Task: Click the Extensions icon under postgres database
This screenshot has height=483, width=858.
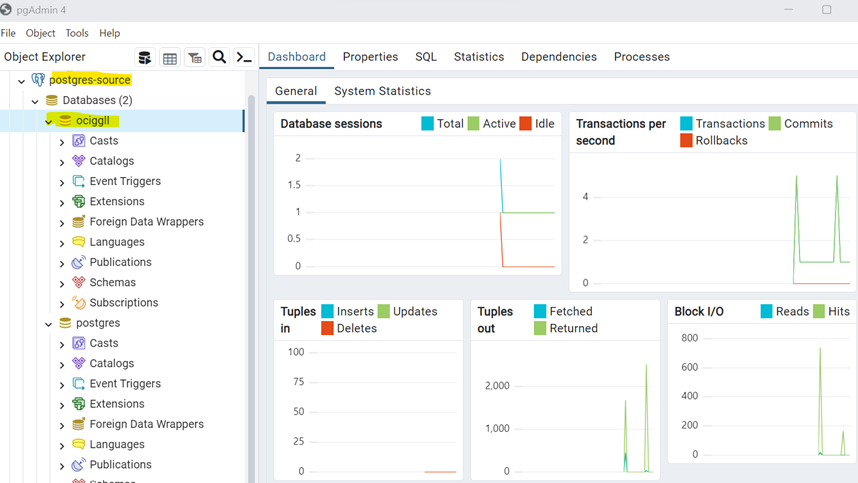Action: (x=79, y=404)
